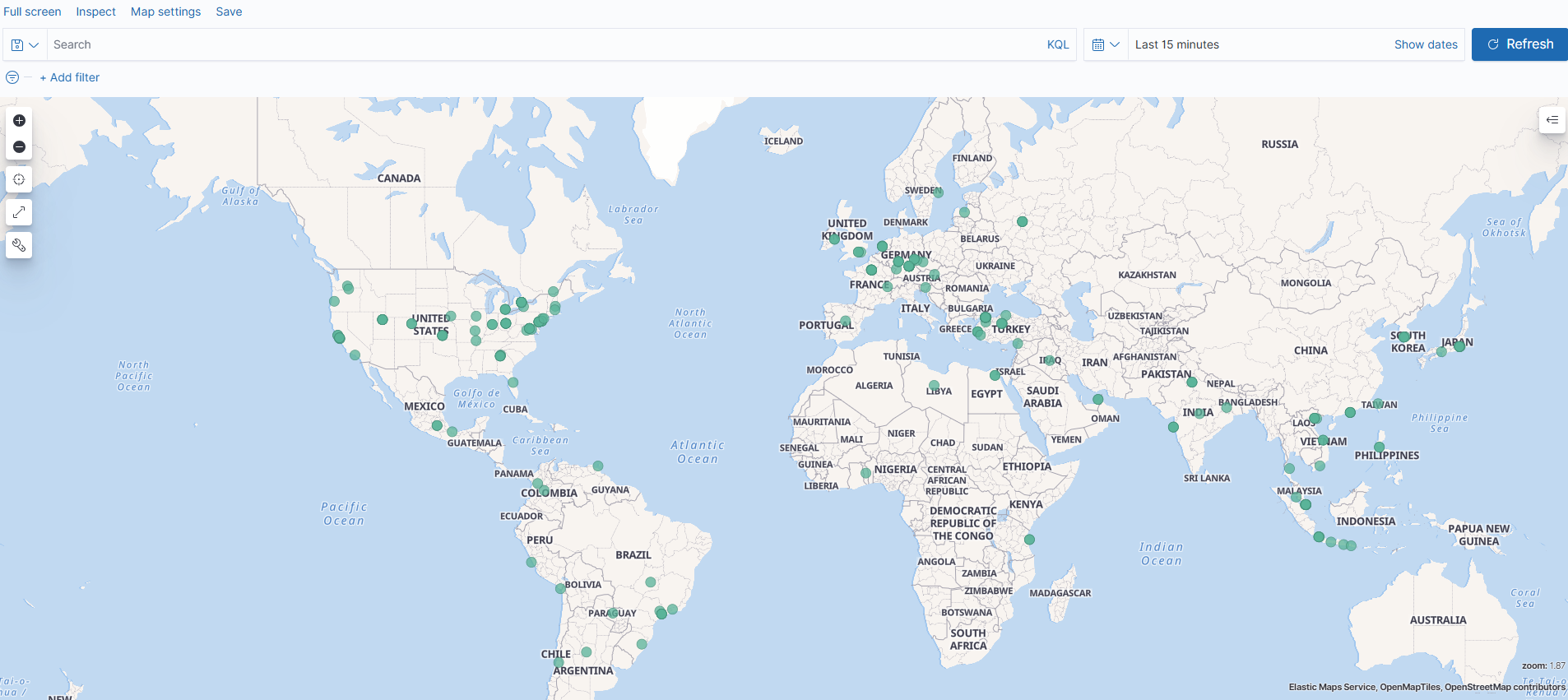Screen dimensions: 1568x700
Task: Open the saved query dropdown
Action: coord(25,44)
